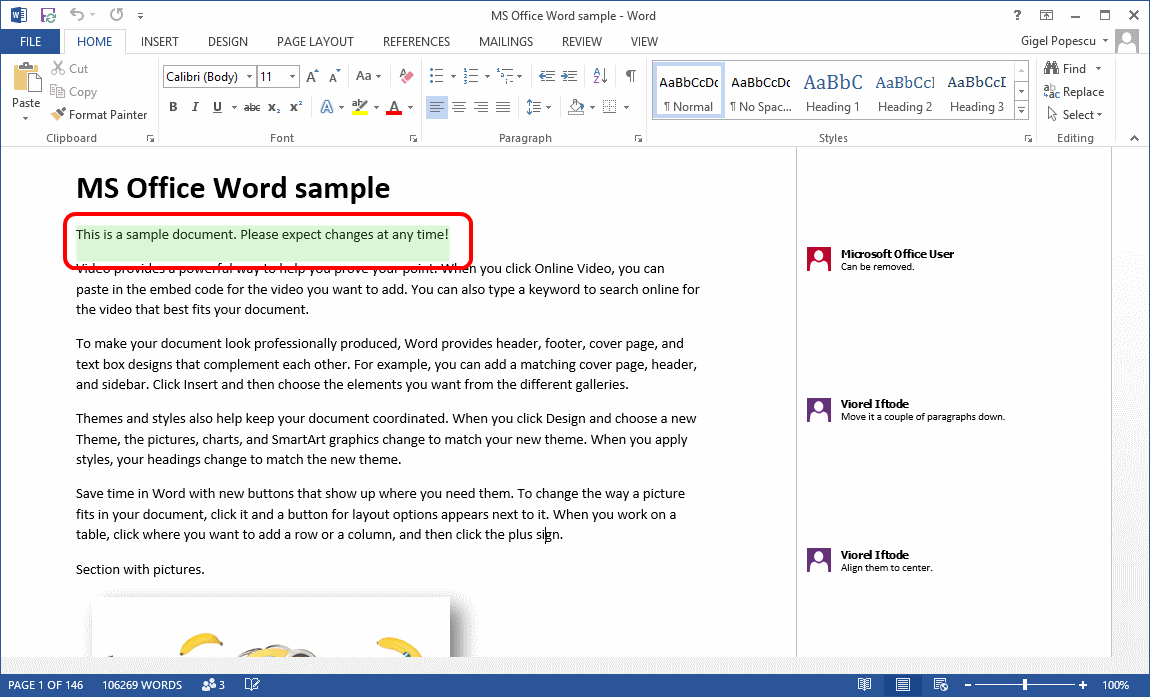Apply superscript formatting
This screenshot has width=1150, height=697.
(296, 107)
